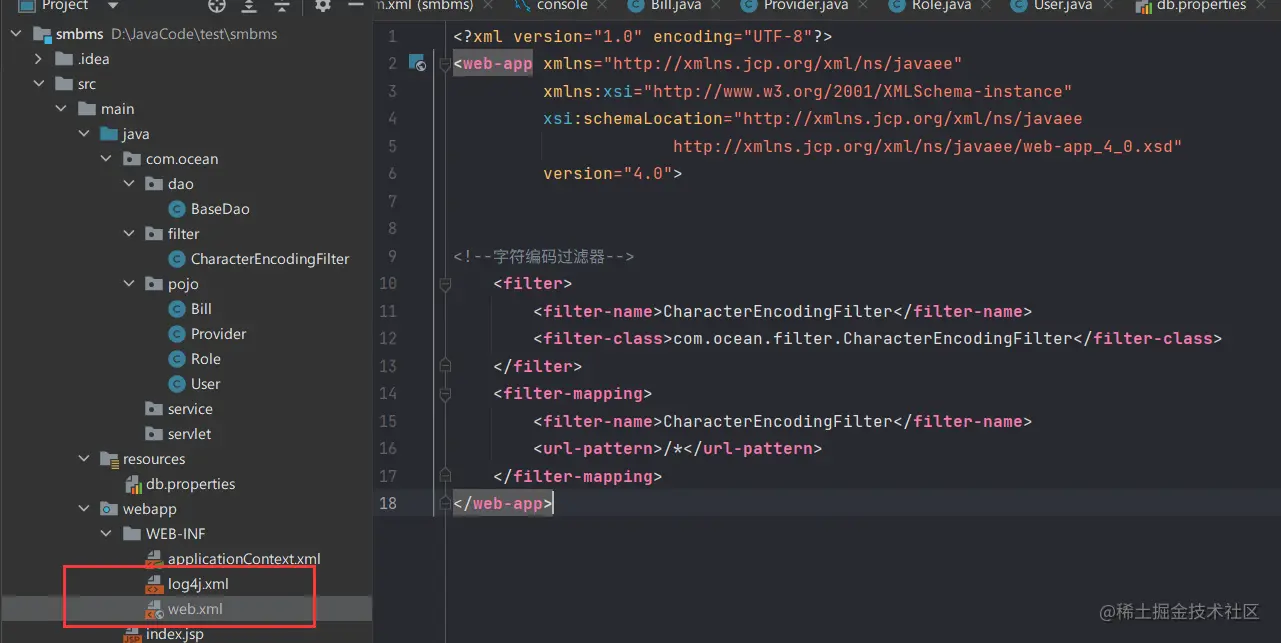Click the Chinese filter comment on line 9
The height and width of the screenshot is (643, 1281).
pyautogui.click(x=543, y=257)
